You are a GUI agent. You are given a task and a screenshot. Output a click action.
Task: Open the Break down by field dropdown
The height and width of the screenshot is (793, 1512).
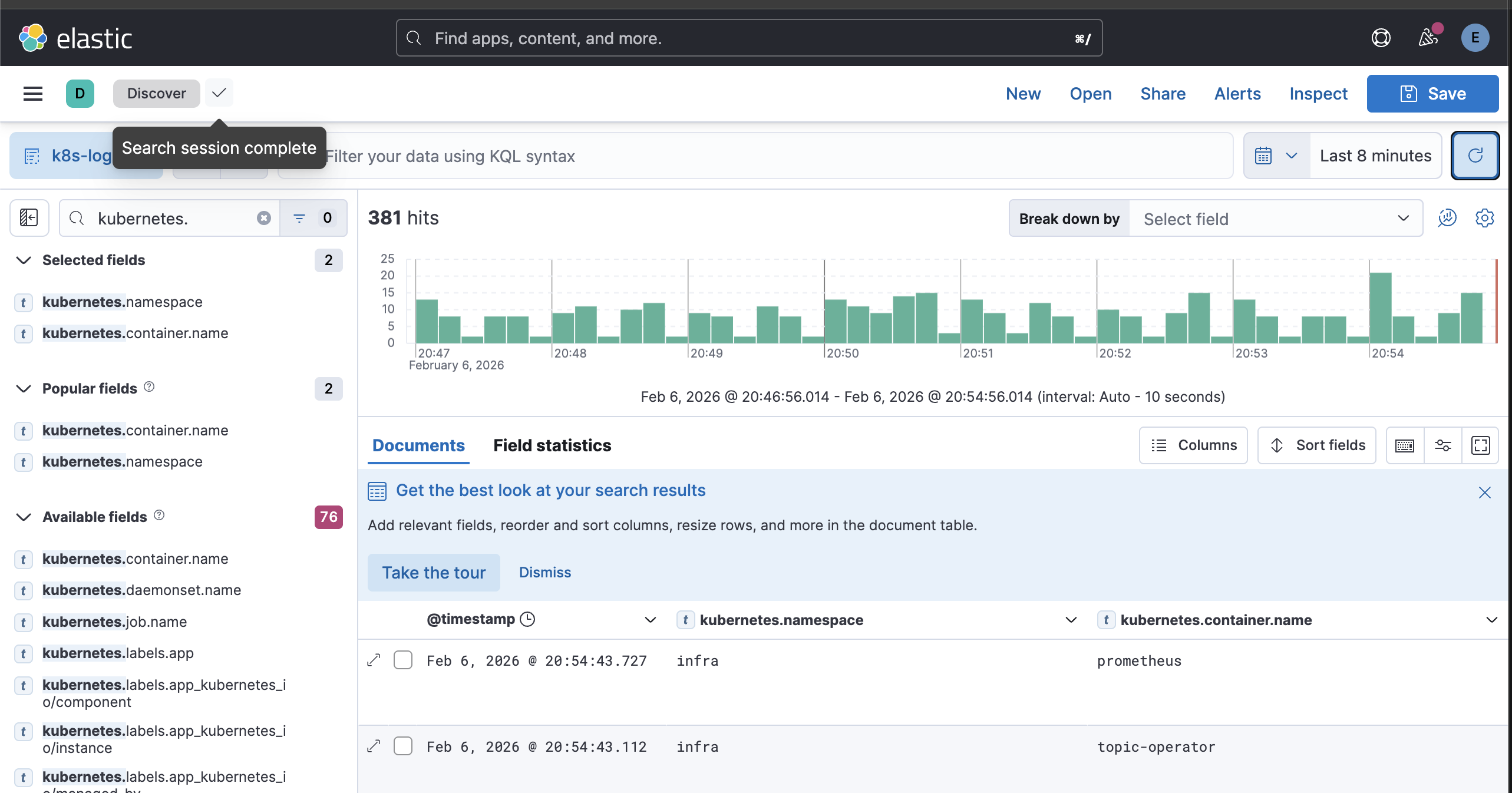click(1275, 219)
